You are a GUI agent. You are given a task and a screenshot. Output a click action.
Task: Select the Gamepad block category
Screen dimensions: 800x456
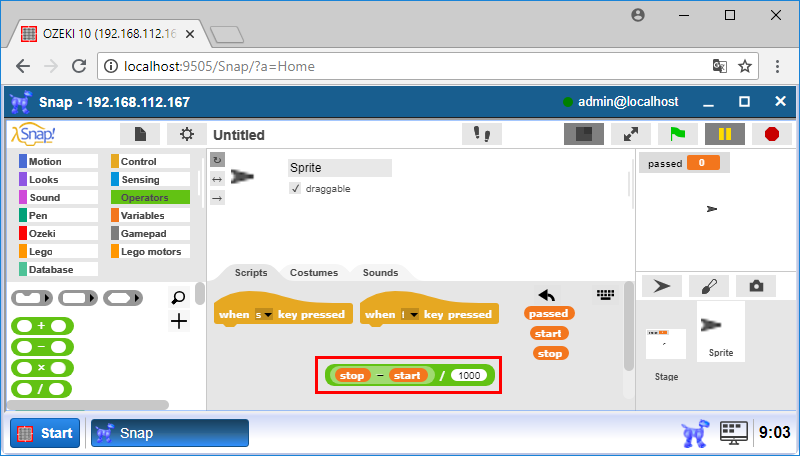pyautogui.click(x=150, y=233)
